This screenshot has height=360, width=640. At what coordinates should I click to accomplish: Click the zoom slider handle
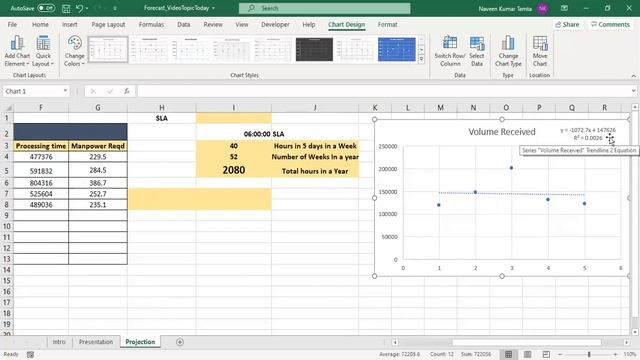click(x=589, y=354)
